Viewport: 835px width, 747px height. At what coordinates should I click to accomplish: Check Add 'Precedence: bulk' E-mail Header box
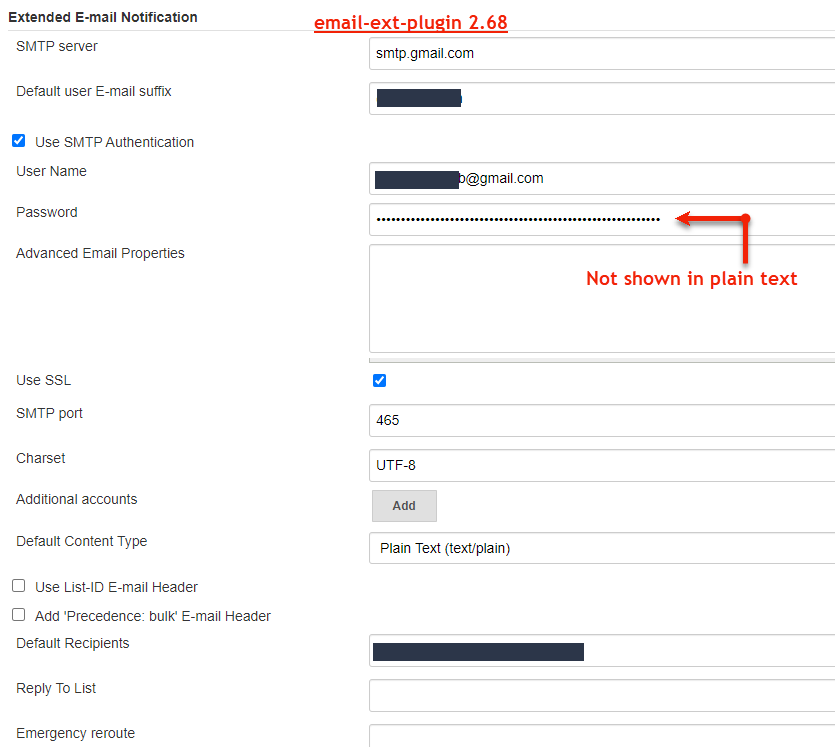[x=18, y=615]
